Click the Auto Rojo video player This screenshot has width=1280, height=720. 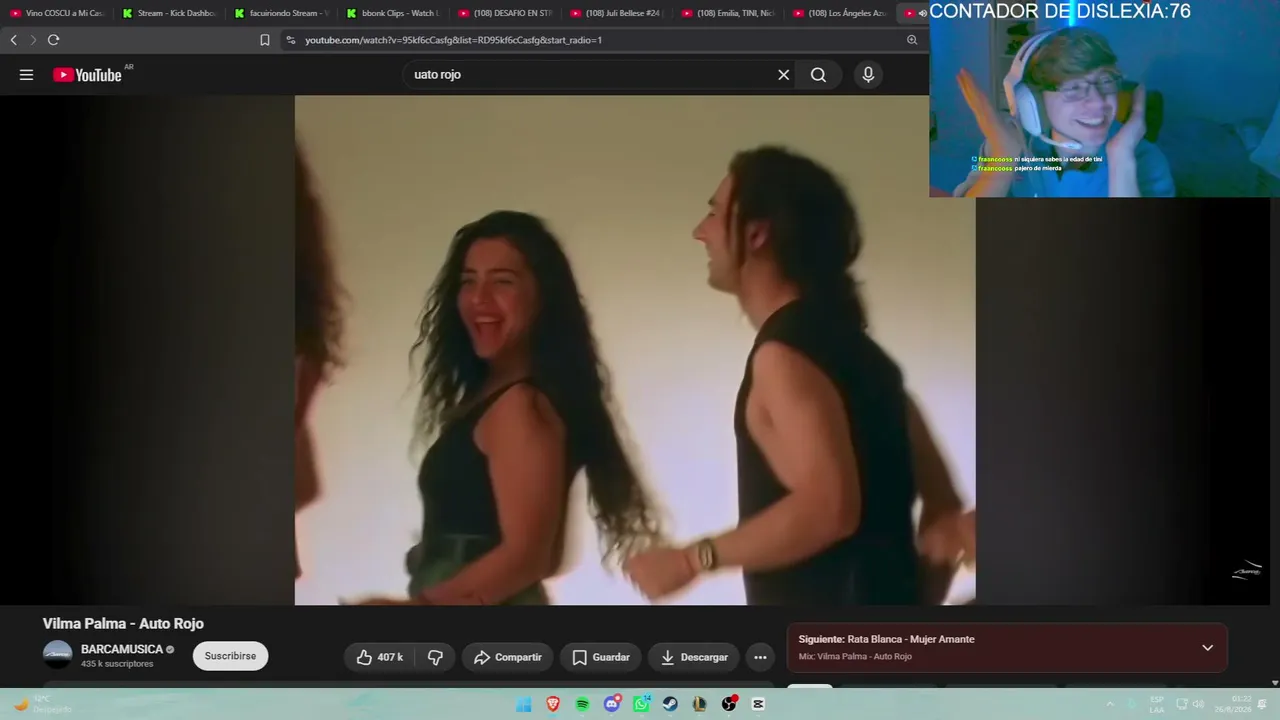coord(635,350)
